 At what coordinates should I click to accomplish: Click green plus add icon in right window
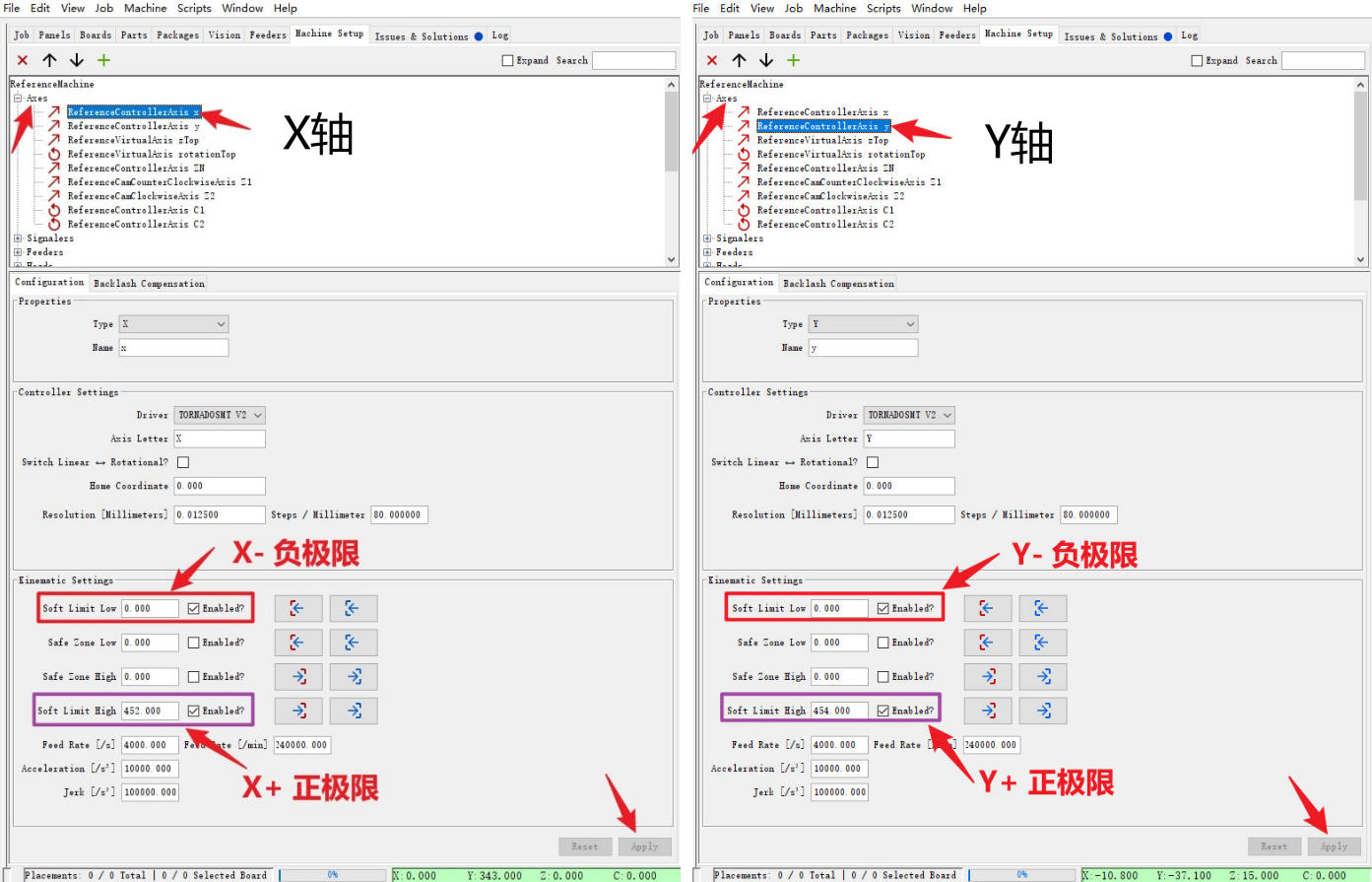[793, 60]
